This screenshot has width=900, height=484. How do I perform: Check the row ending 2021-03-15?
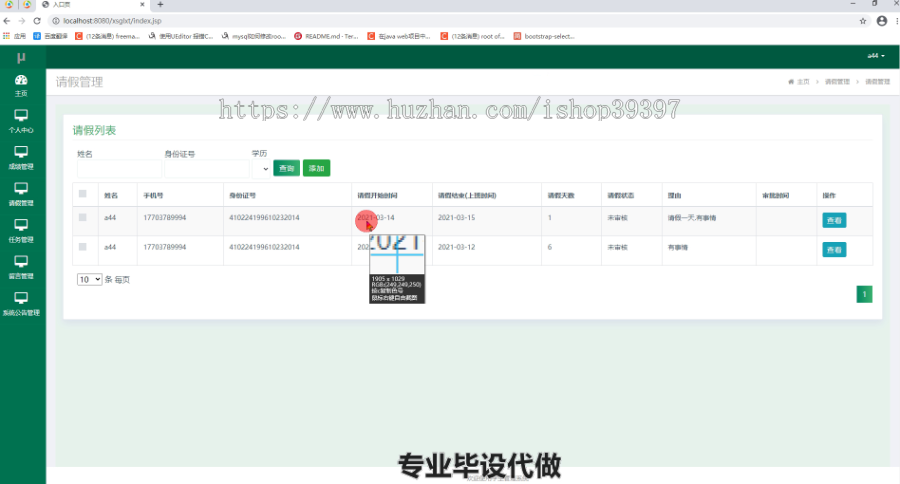click(83, 218)
